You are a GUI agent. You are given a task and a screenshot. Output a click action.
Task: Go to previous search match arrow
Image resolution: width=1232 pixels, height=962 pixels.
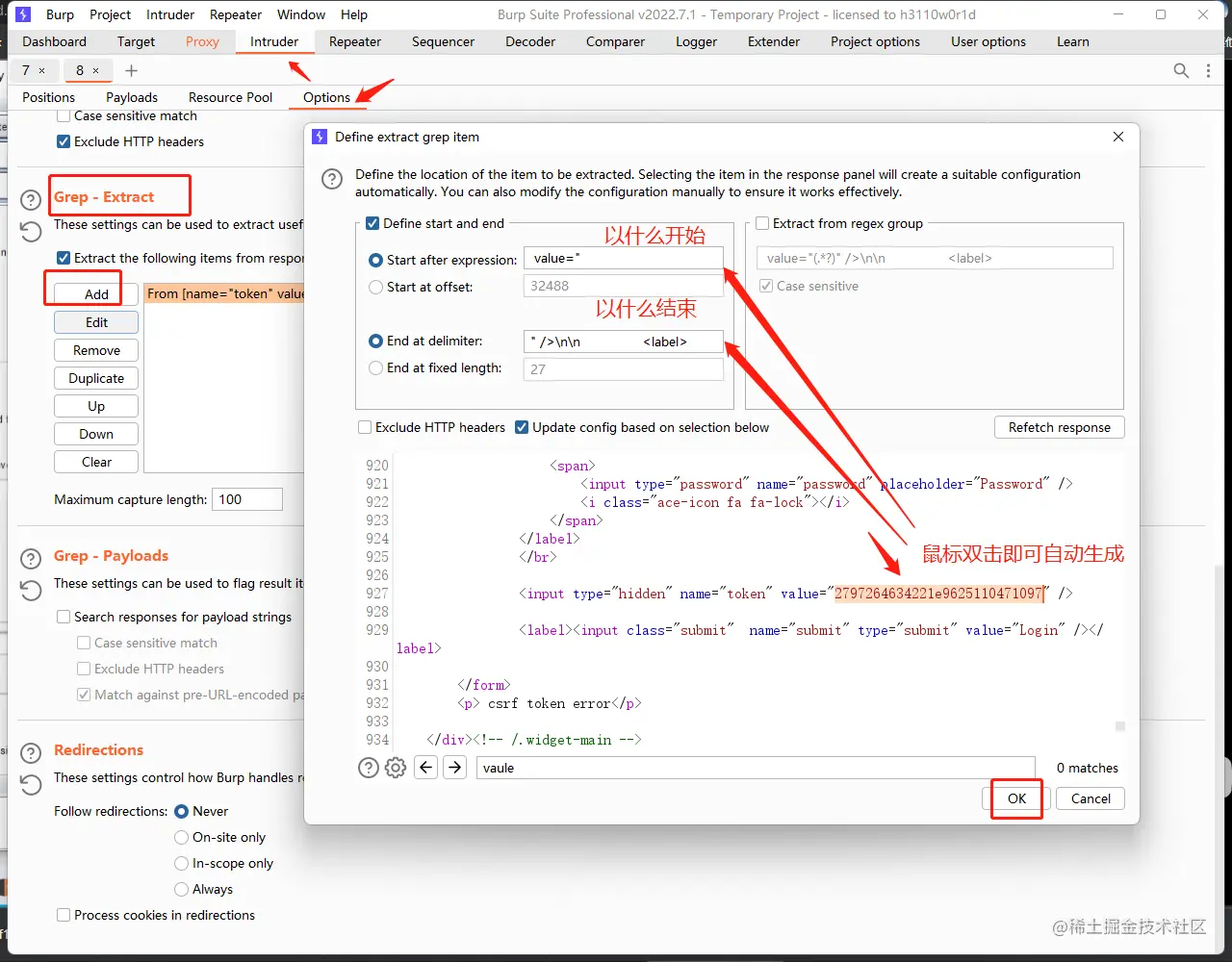coord(426,767)
